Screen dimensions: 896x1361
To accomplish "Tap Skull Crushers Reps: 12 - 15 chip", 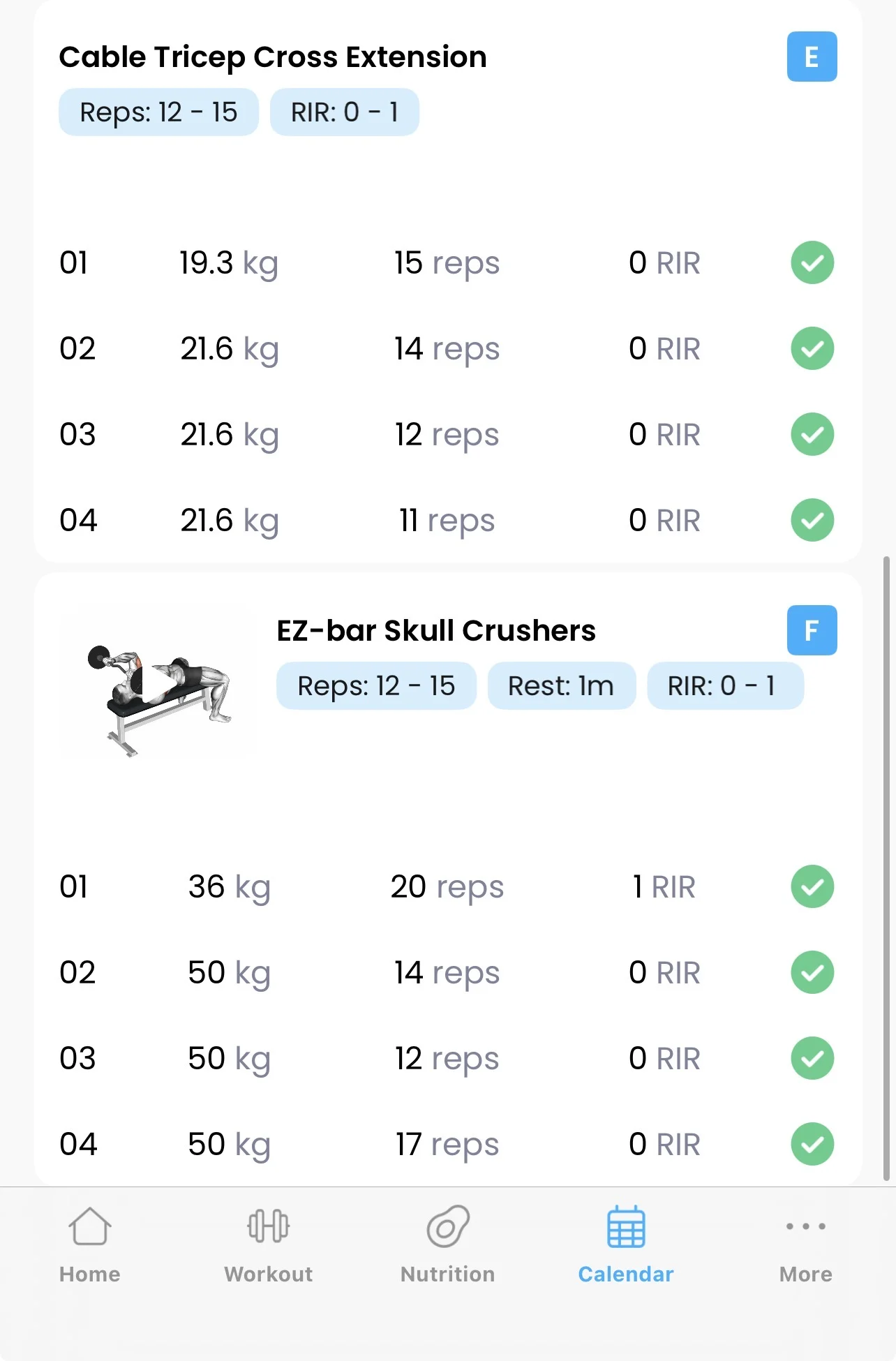I will [x=376, y=686].
